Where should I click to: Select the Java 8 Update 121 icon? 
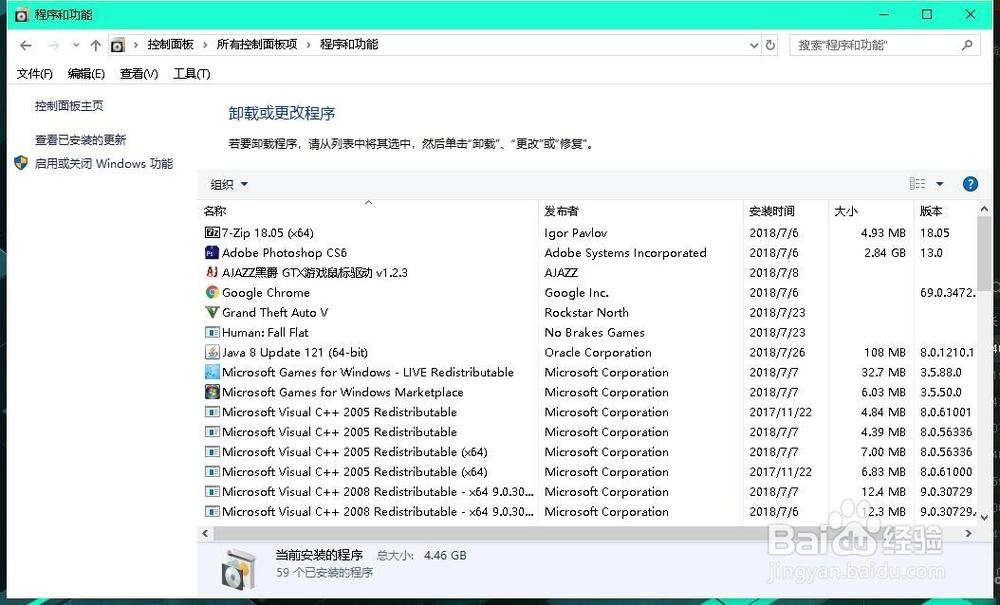pos(210,352)
